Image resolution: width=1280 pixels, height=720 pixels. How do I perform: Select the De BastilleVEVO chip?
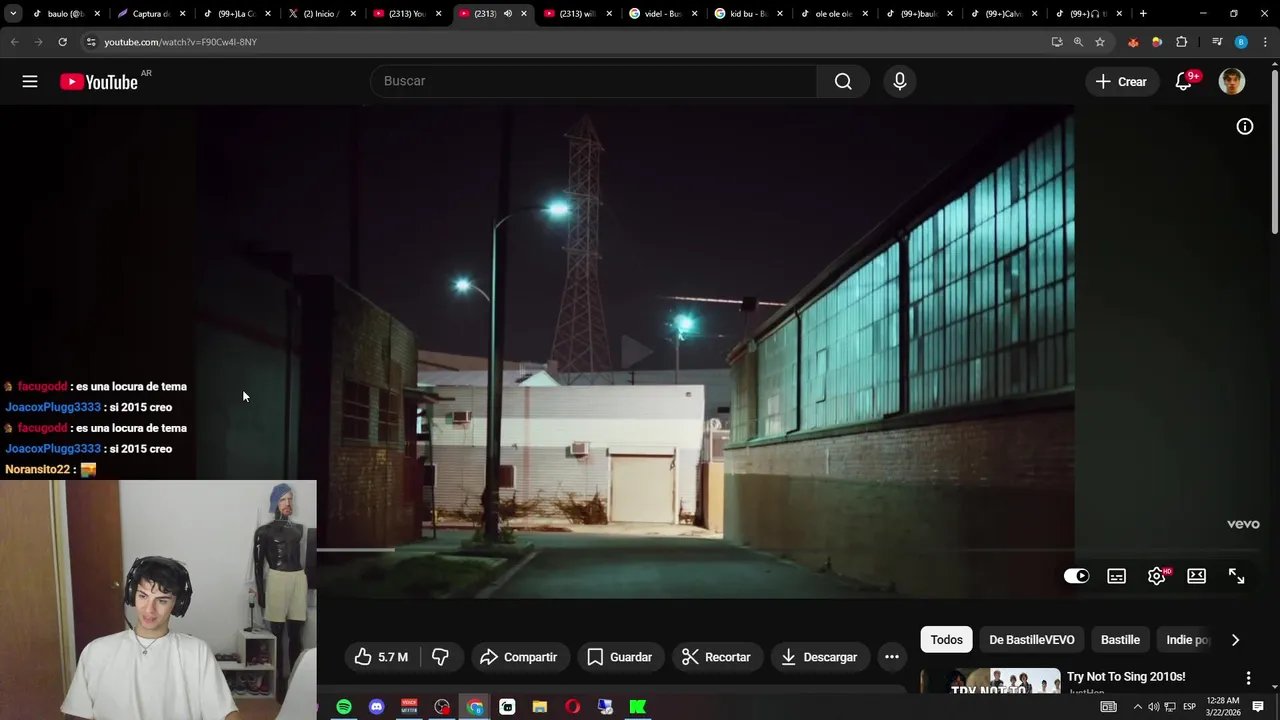(1032, 640)
